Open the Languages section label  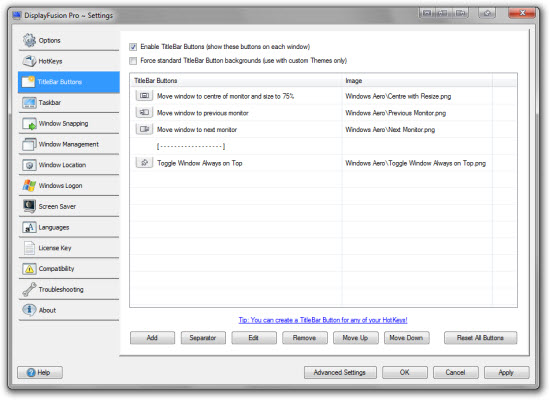point(54,227)
